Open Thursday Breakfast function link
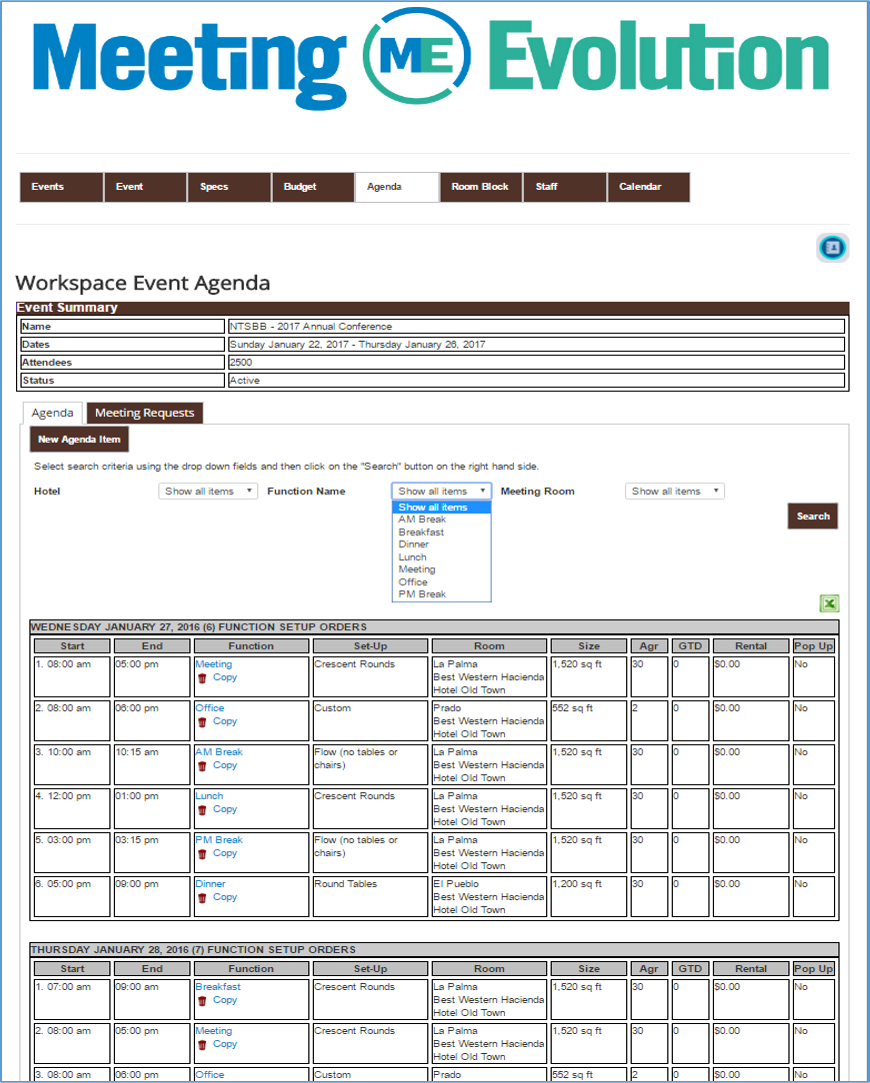Image resolution: width=870 pixels, height=1083 pixels. pos(218,986)
